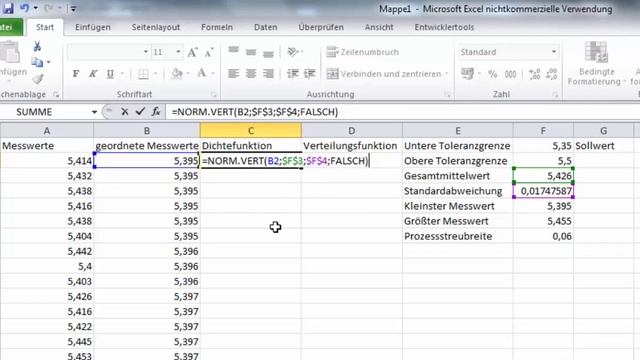The height and width of the screenshot is (360, 640).
Task: Open Verbinden und zentrieren dropdown arrow
Action: click(447, 74)
